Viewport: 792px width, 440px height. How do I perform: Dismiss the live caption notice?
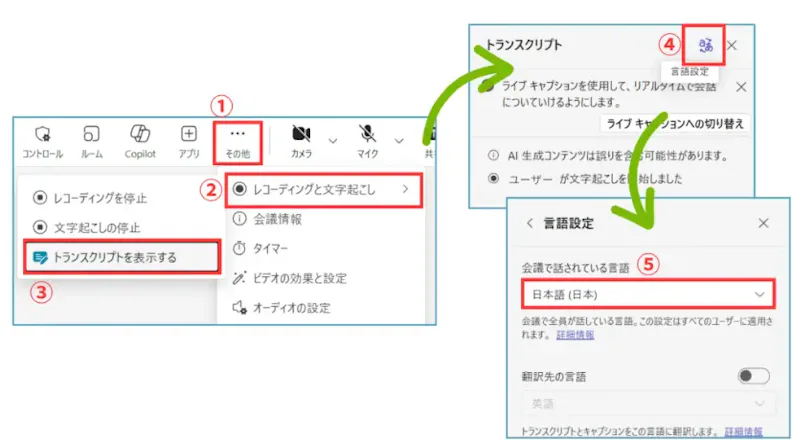[x=741, y=87]
